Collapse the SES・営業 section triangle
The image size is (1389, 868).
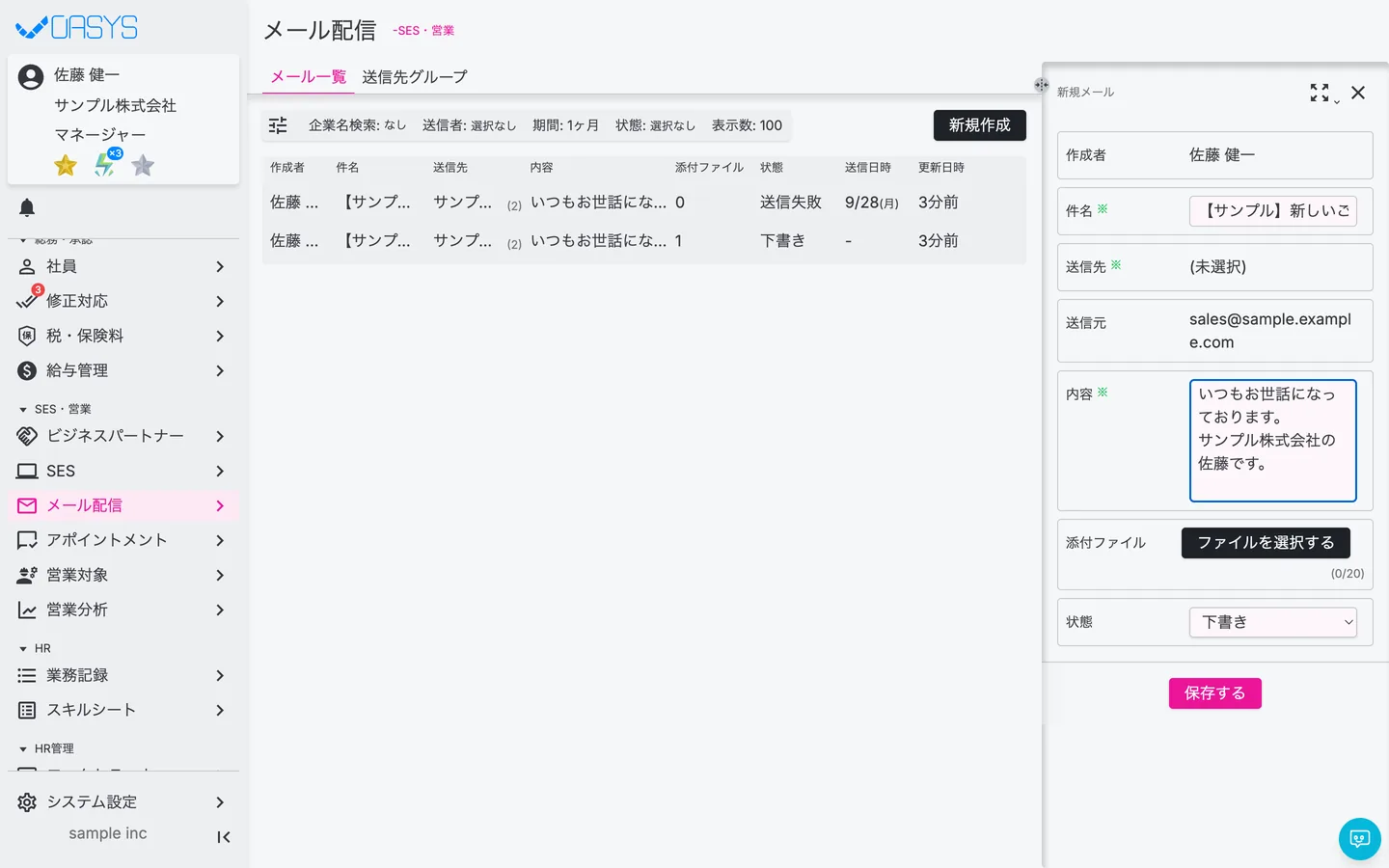[23, 410]
